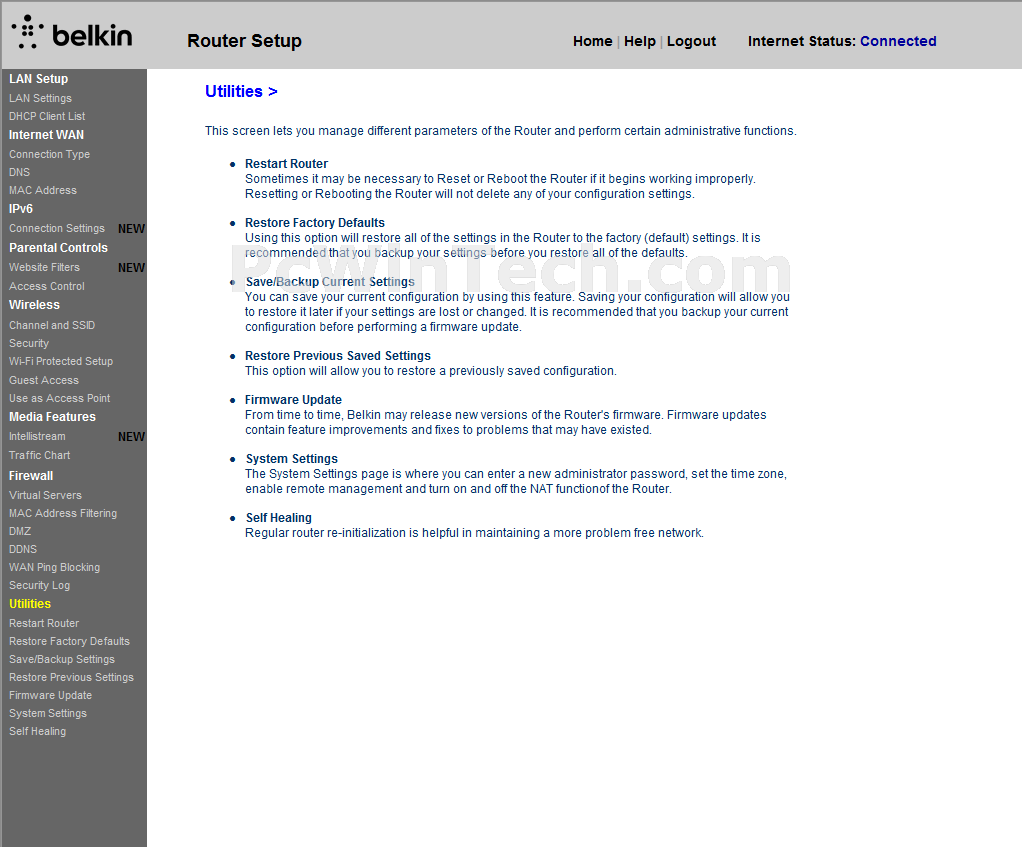Click IPv6 sidebar heading
The height and width of the screenshot is (847, 1022).
(21, 209)
